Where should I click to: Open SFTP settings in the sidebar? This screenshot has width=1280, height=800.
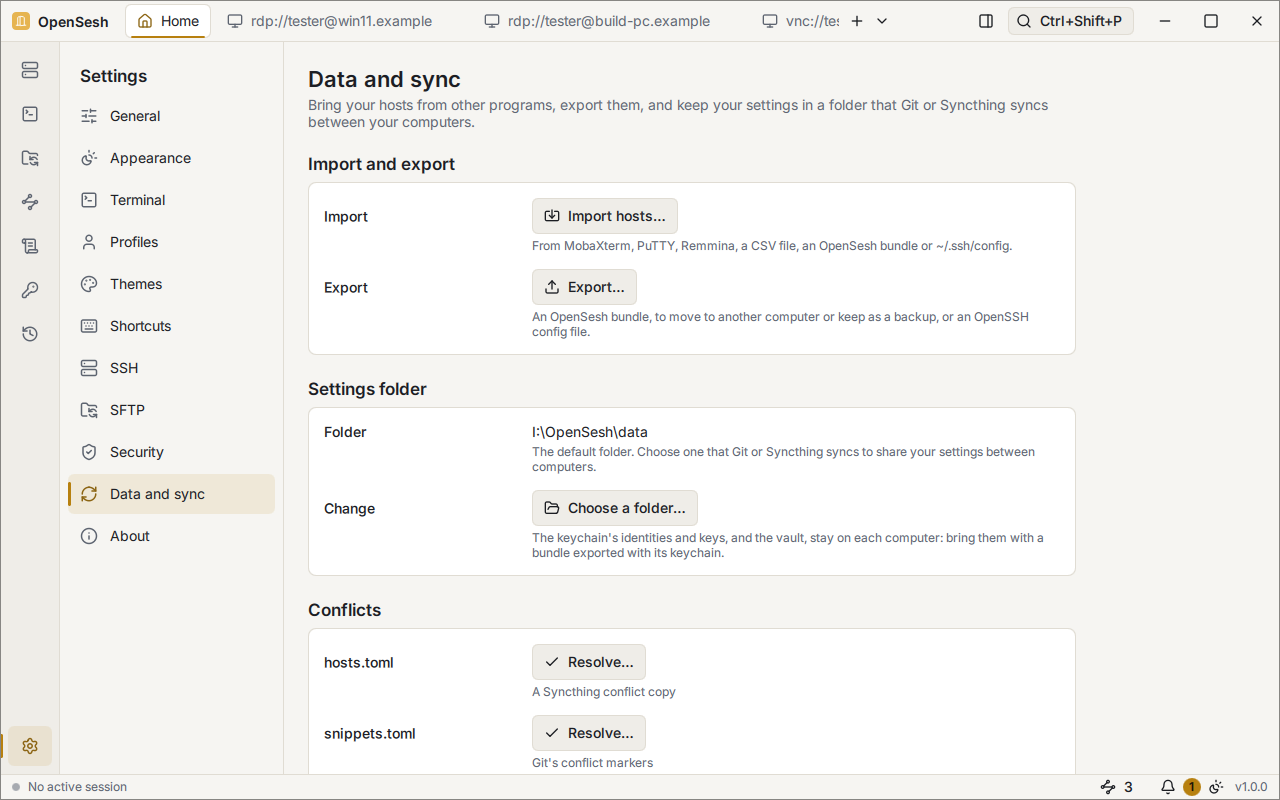171,410
